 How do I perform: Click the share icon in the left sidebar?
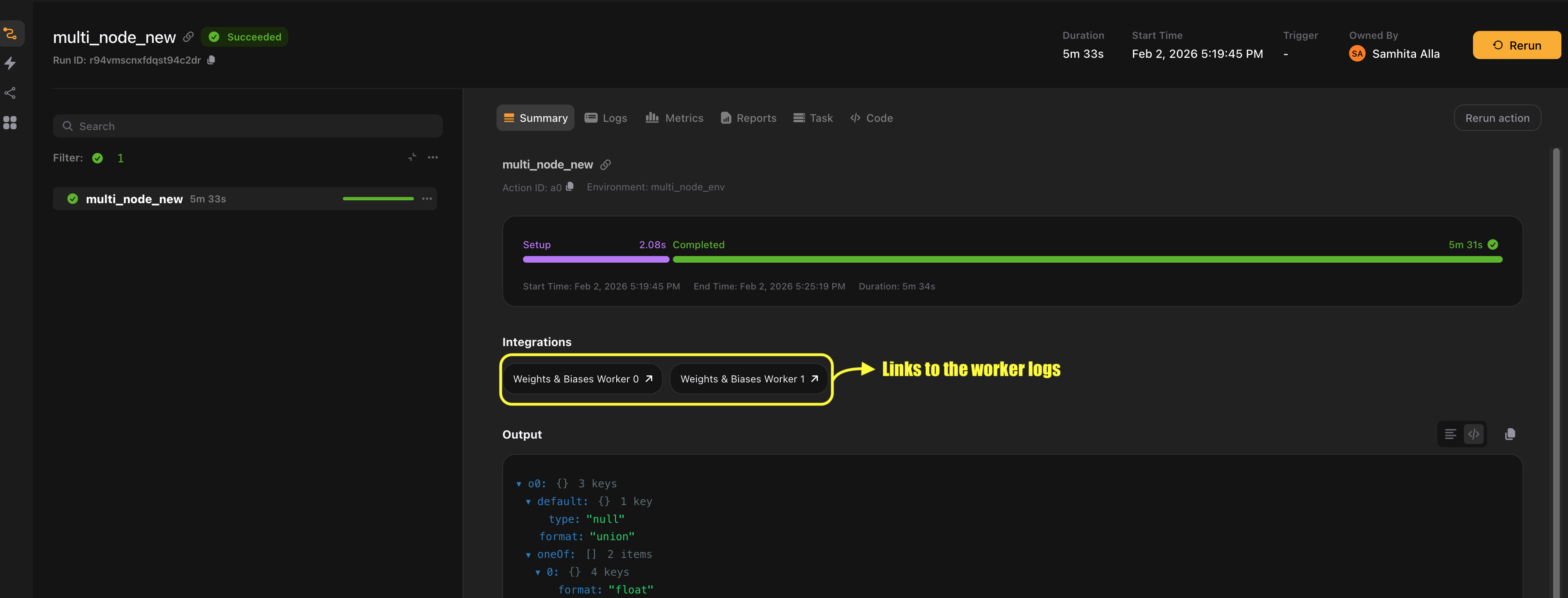[x=11, y=93]
